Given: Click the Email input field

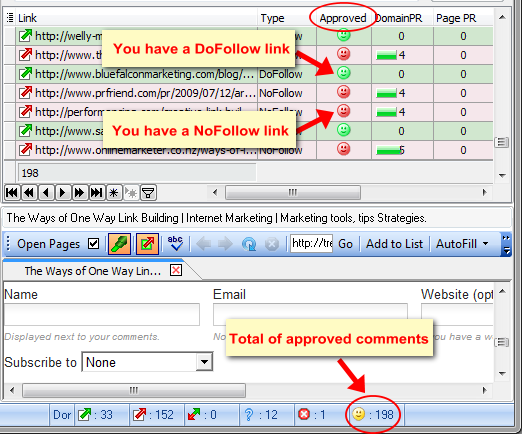Looking at the screenshot, I should 310,314.
